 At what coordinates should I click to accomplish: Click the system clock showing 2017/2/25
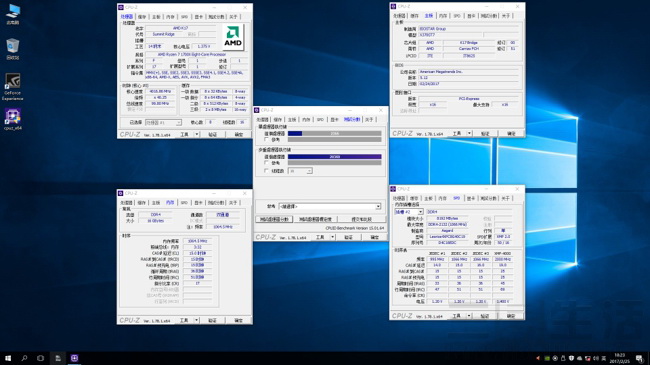(621, 358)
